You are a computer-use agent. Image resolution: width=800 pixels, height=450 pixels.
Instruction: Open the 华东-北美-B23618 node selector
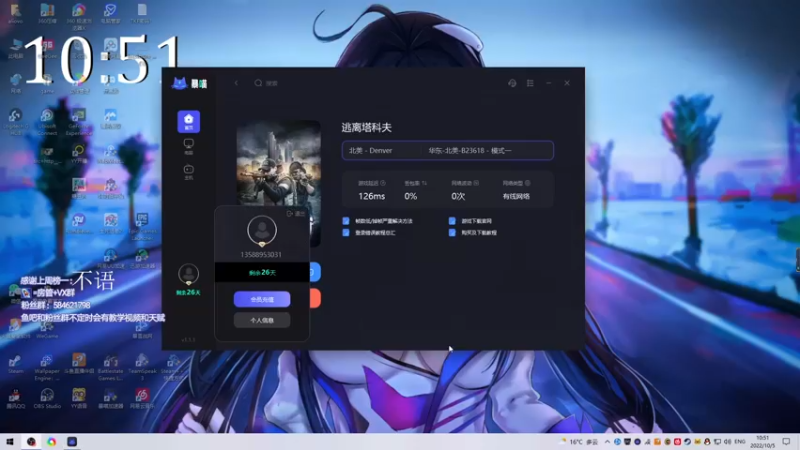[487, 151]
